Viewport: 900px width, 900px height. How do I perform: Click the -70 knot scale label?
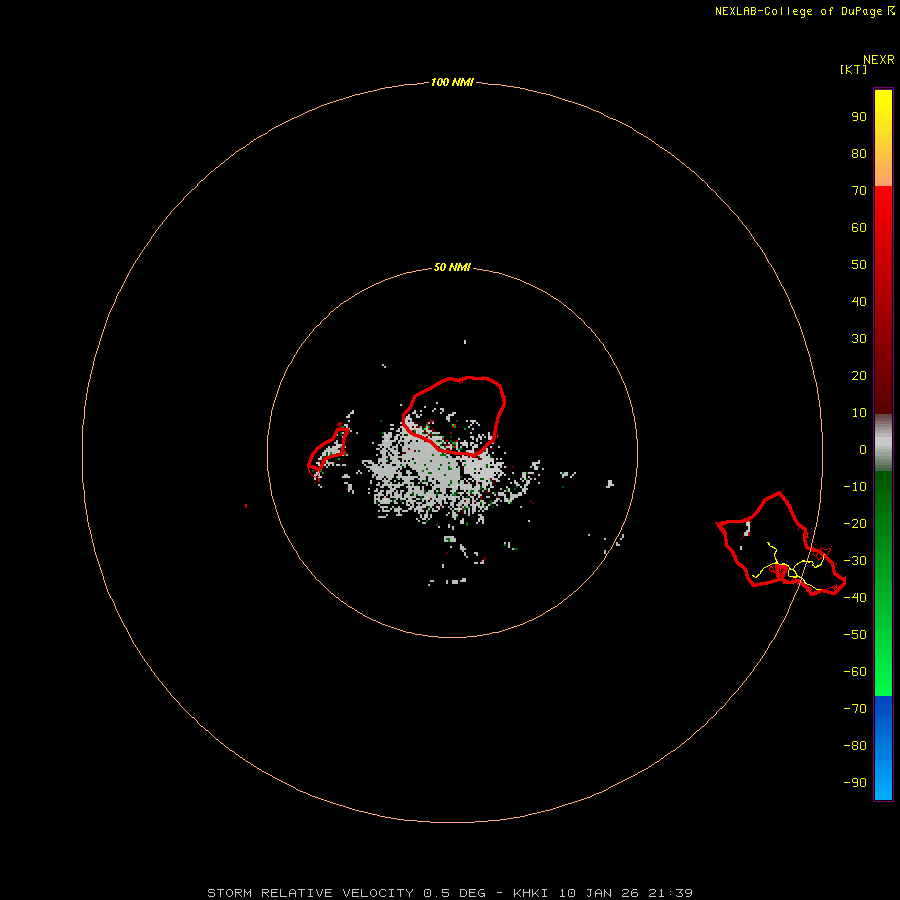(855, 708)
